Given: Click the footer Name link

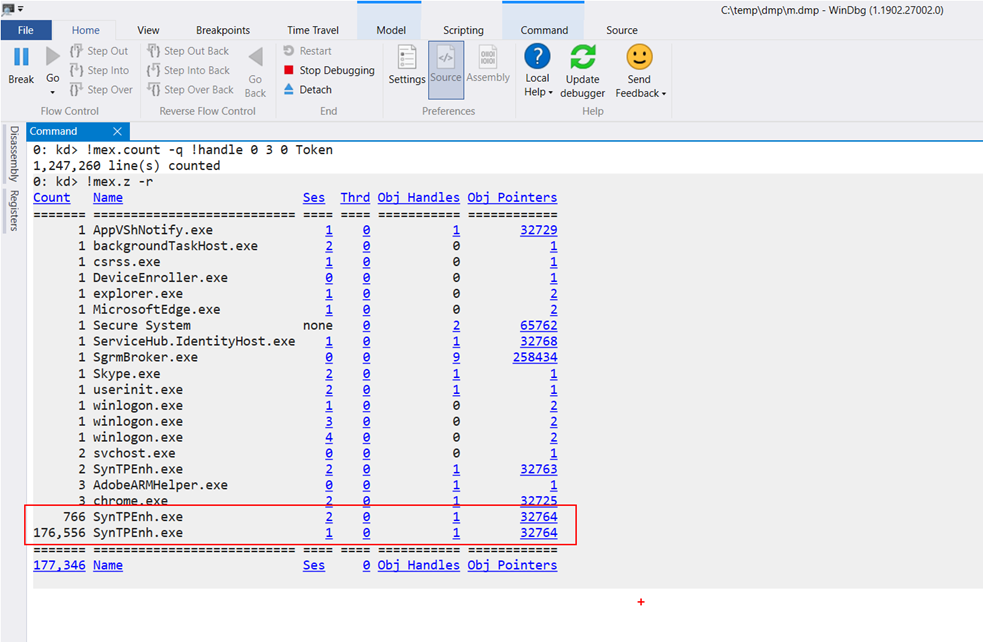Looking at the screenshot, I should click(108, 565).
